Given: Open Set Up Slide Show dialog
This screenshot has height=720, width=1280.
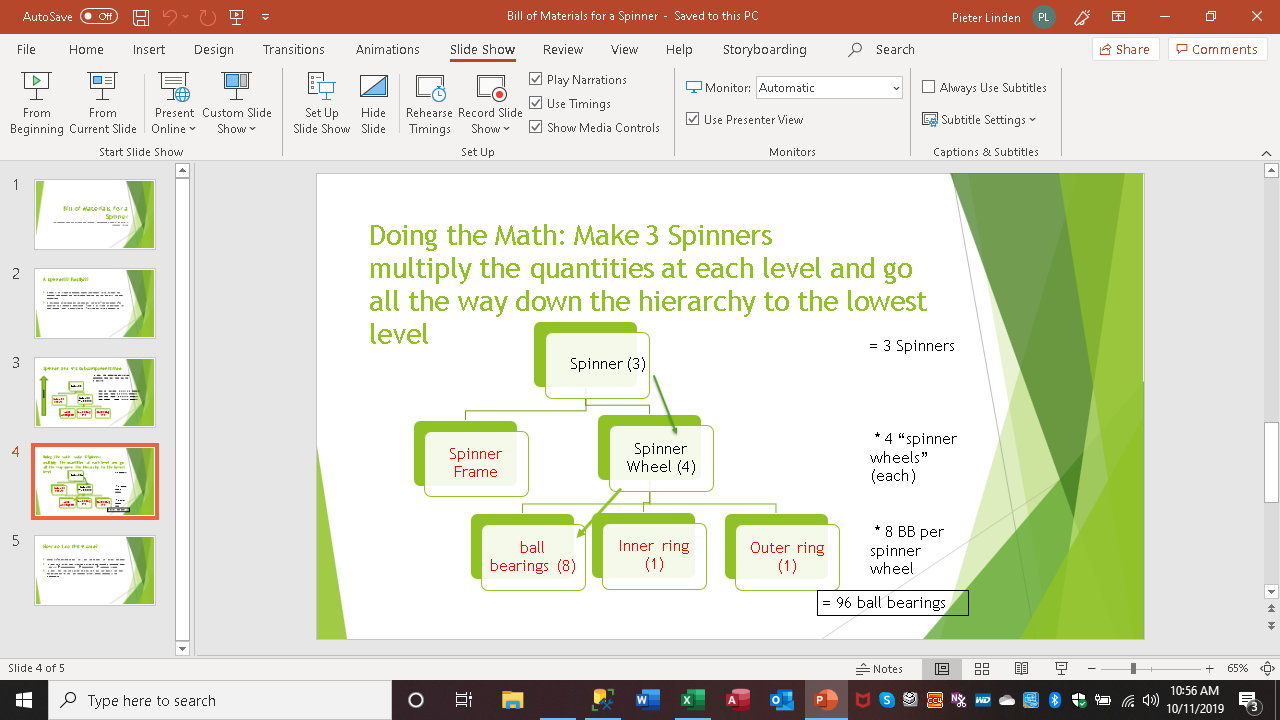Looking at the screenshot, I should click(x=321, y=103).
